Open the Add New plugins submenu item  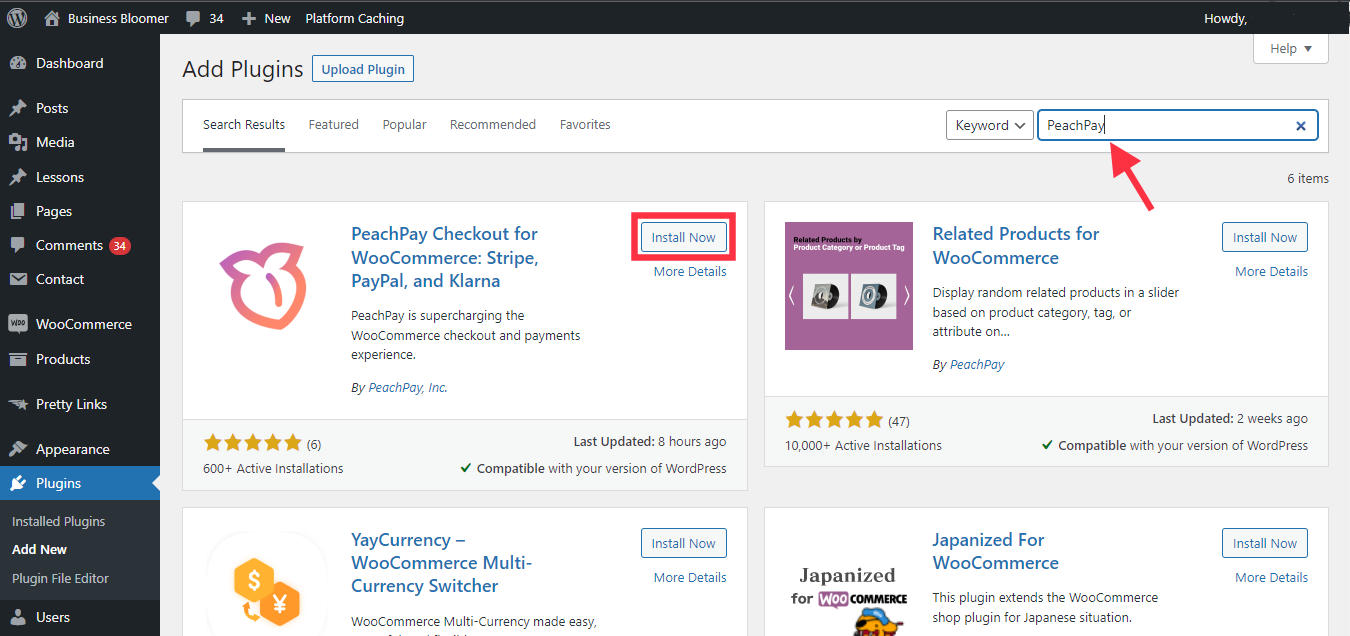coord(39,549)
